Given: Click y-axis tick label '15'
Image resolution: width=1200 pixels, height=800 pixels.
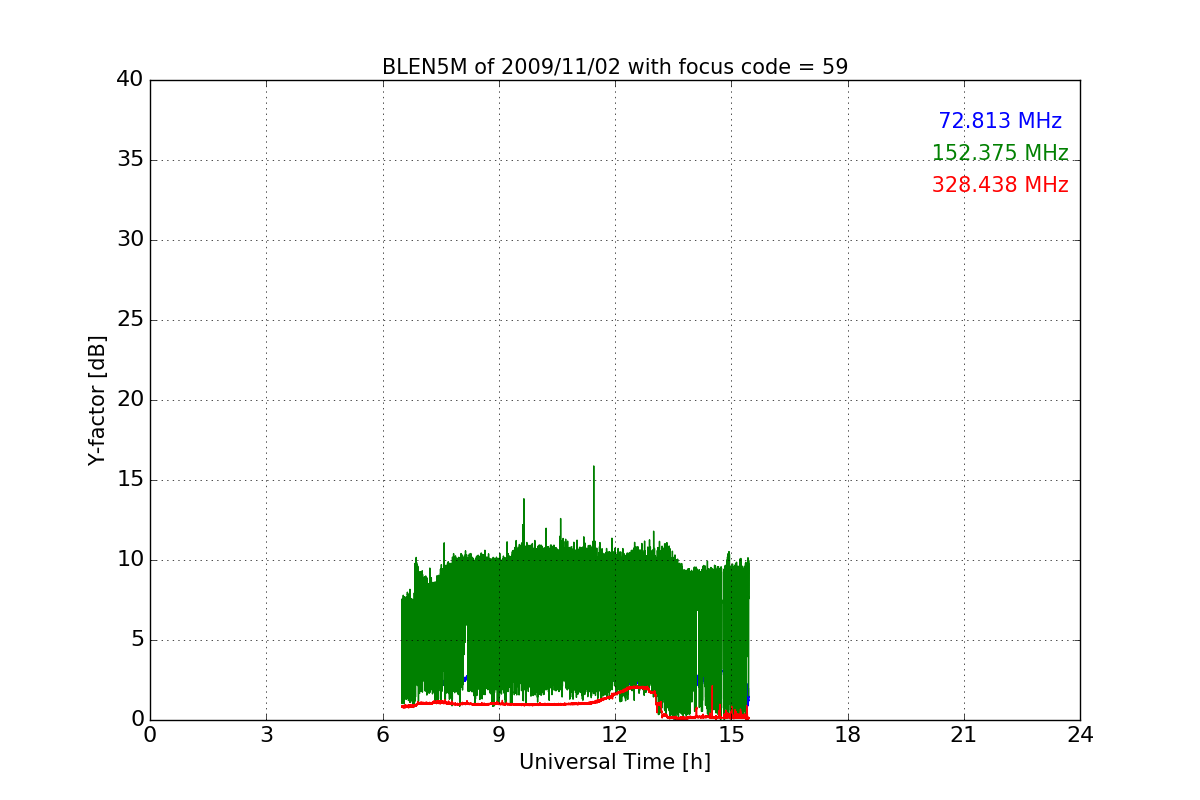Looking at the screenshot, I should click(130, 480).
